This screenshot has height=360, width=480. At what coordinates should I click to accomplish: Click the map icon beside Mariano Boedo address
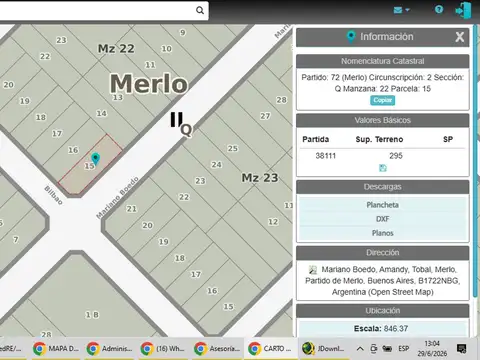(313, 269)
